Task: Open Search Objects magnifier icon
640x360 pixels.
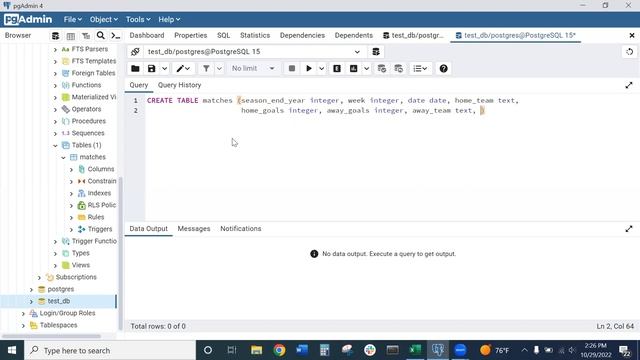Action: click(x=100, y=36)
